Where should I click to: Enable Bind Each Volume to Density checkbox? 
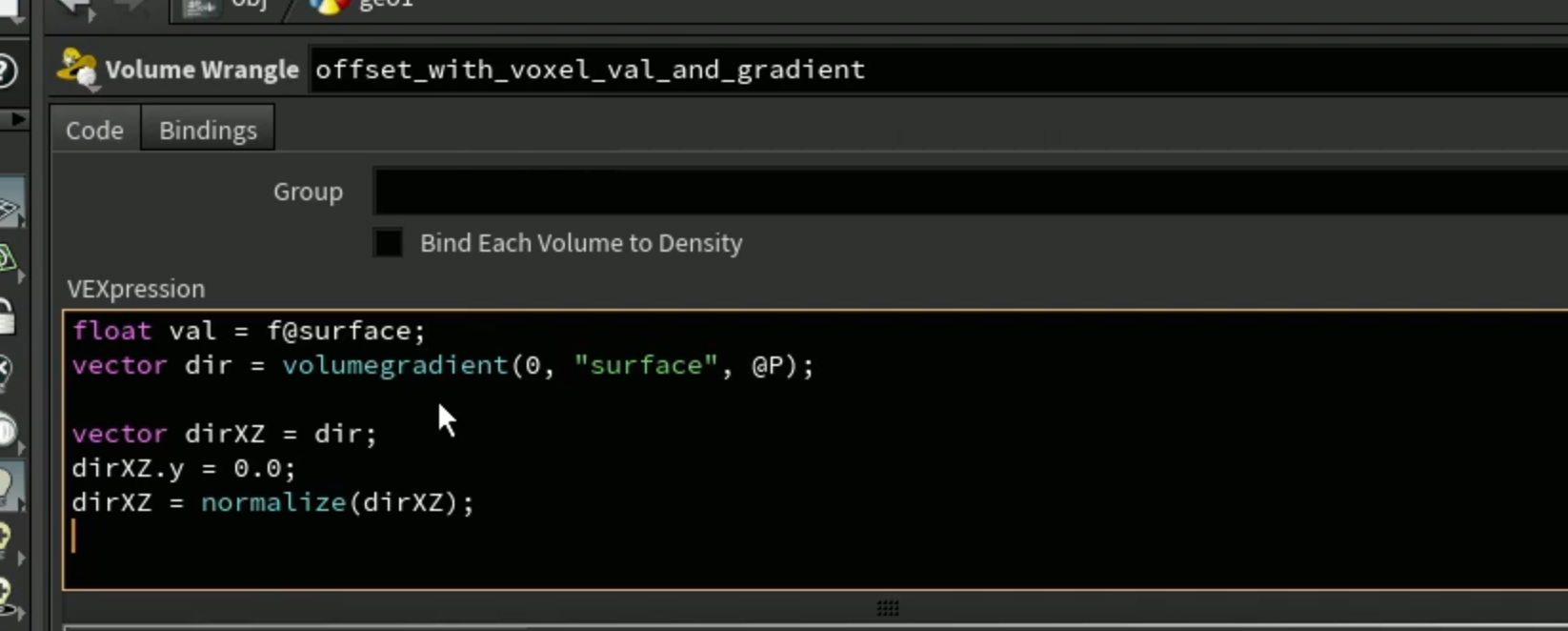point(388,243)
